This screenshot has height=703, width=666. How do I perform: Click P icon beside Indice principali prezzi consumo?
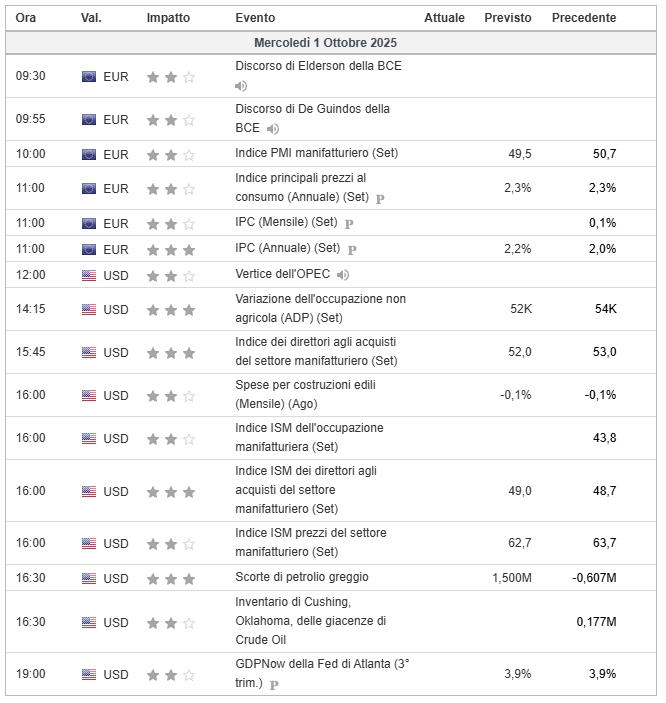click(x=380, y=199)
